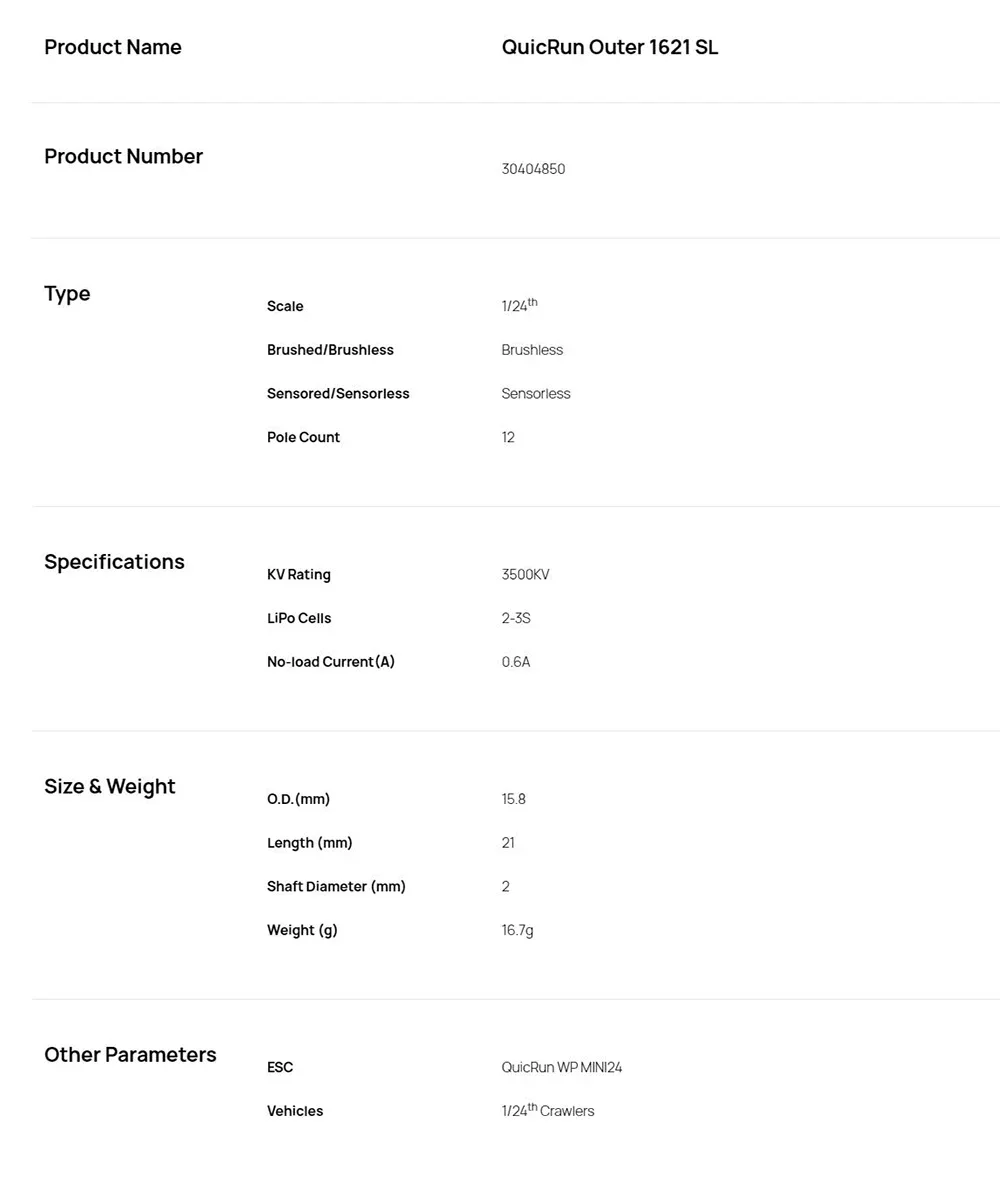Click the Pole Count label
Image resolution: width=1000 pixels, height=1178 pixels.
pos(303,437)
